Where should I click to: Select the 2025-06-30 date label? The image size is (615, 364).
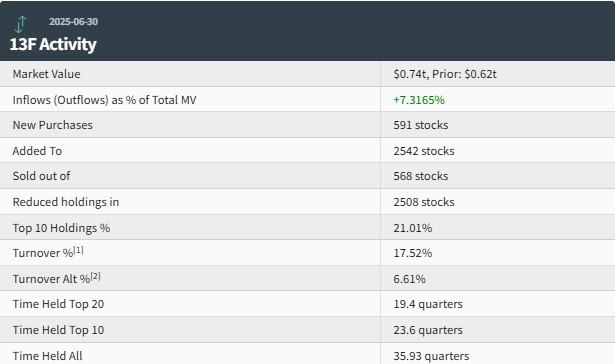(x=73, y=22)
